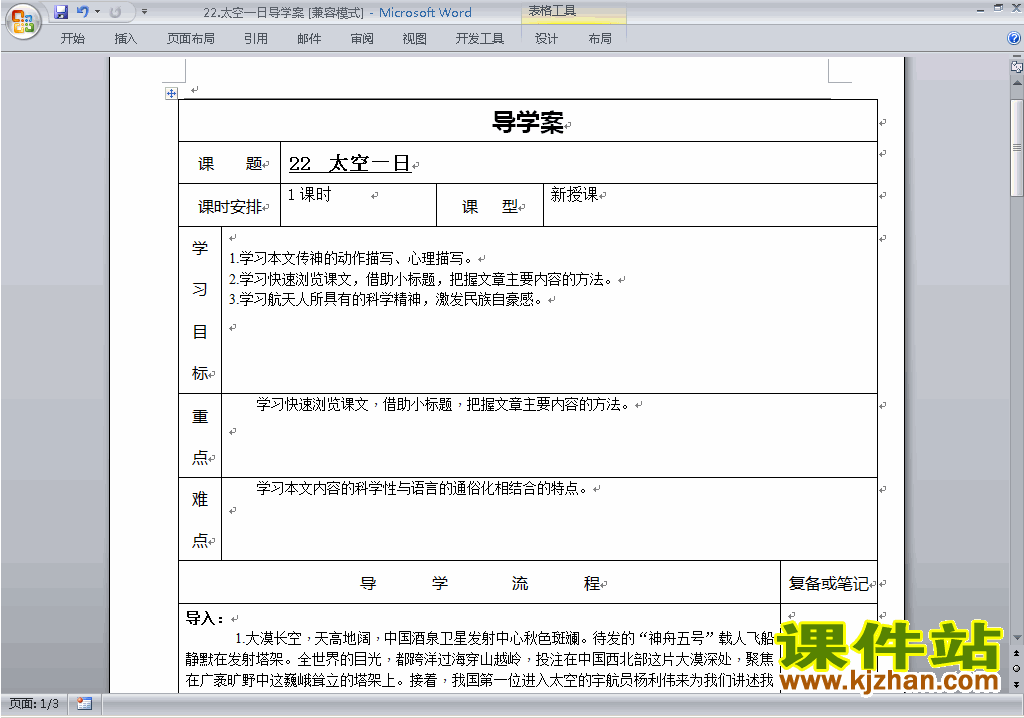Click the Redo icon in Quick Access
The width and height of the screenshot is (1024, 718).
116,12
